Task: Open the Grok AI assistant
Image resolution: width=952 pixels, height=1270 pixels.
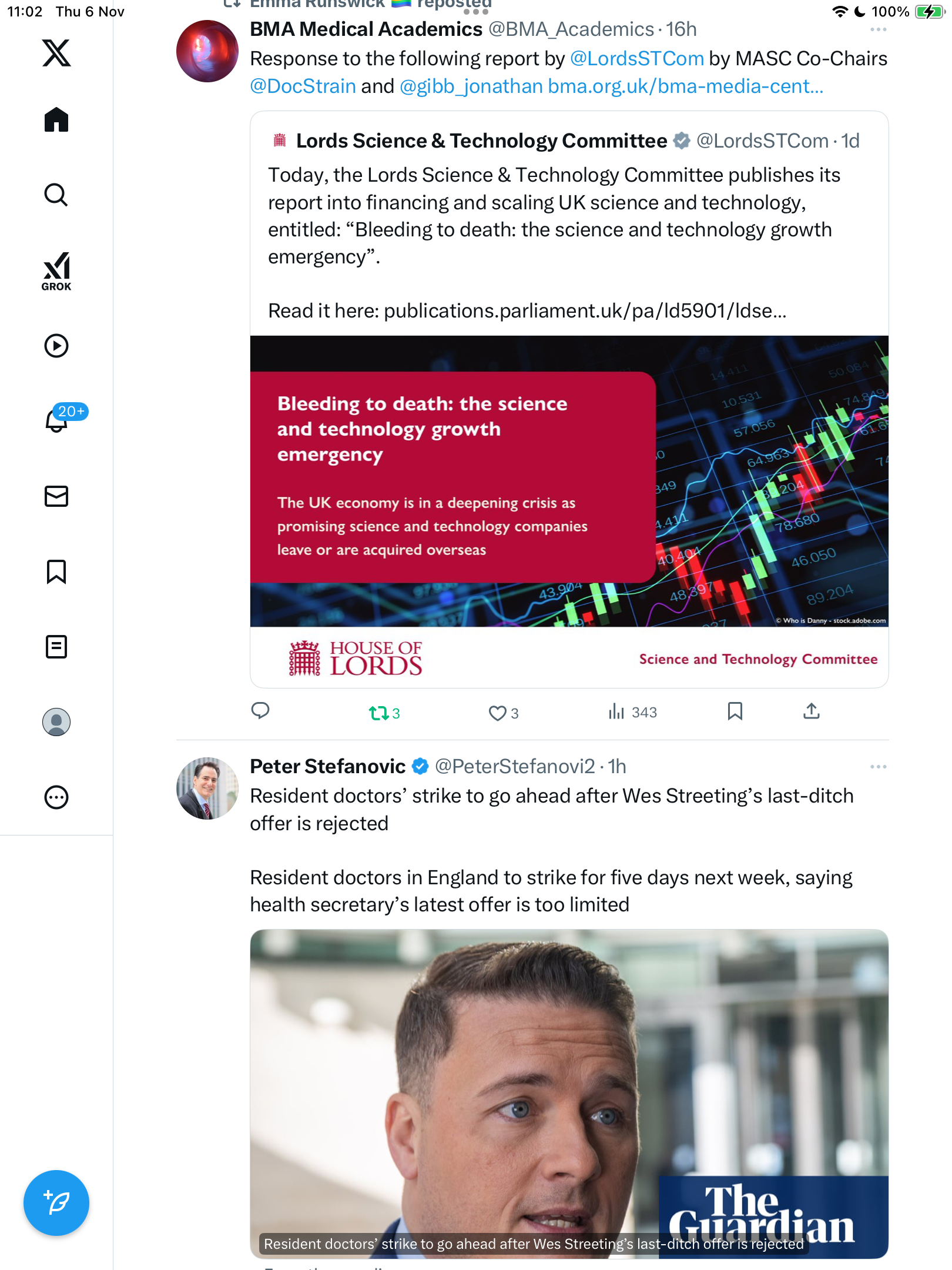Action: pos(56,271)
